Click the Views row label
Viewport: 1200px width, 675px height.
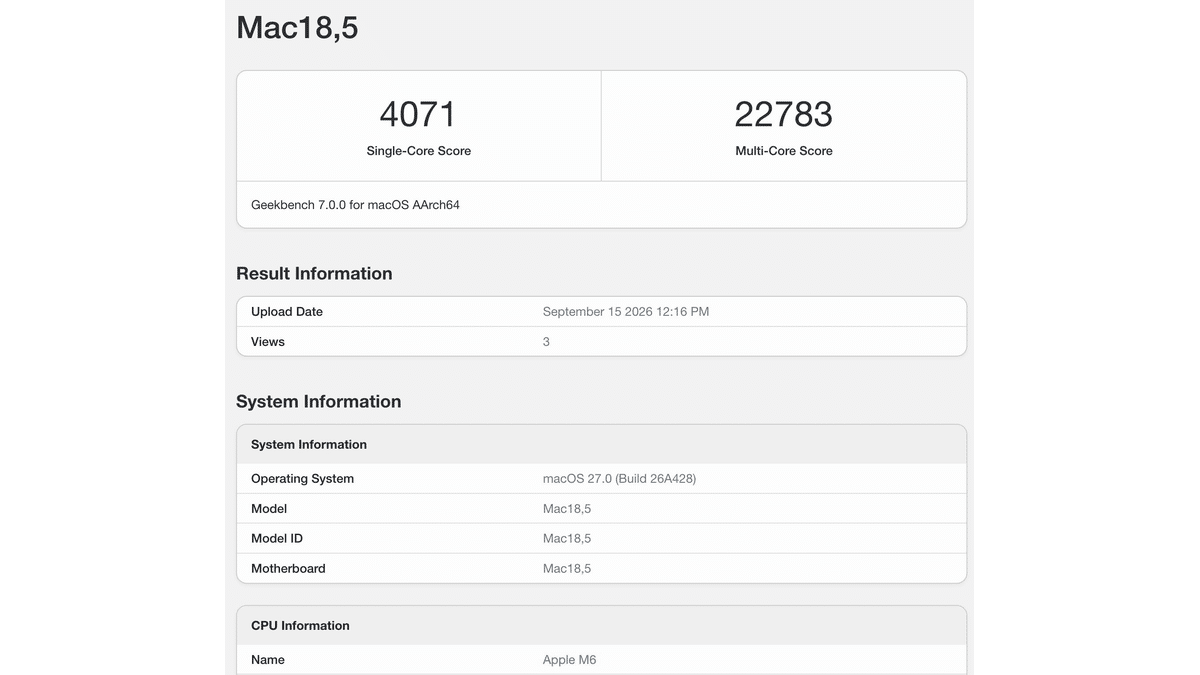pos(268,342)
